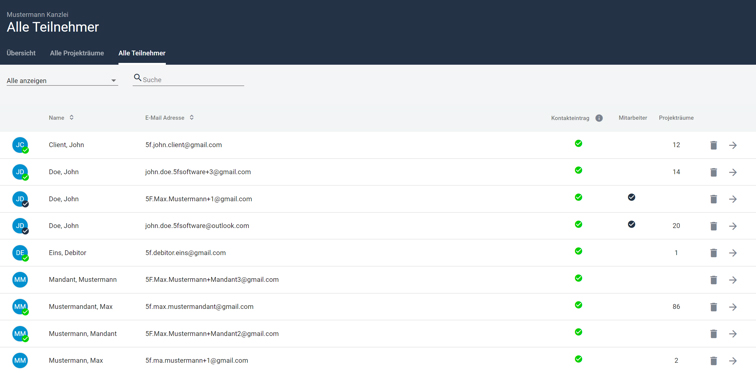
Task: Select the Alle Teilnehmer tab
Action: 142,53
